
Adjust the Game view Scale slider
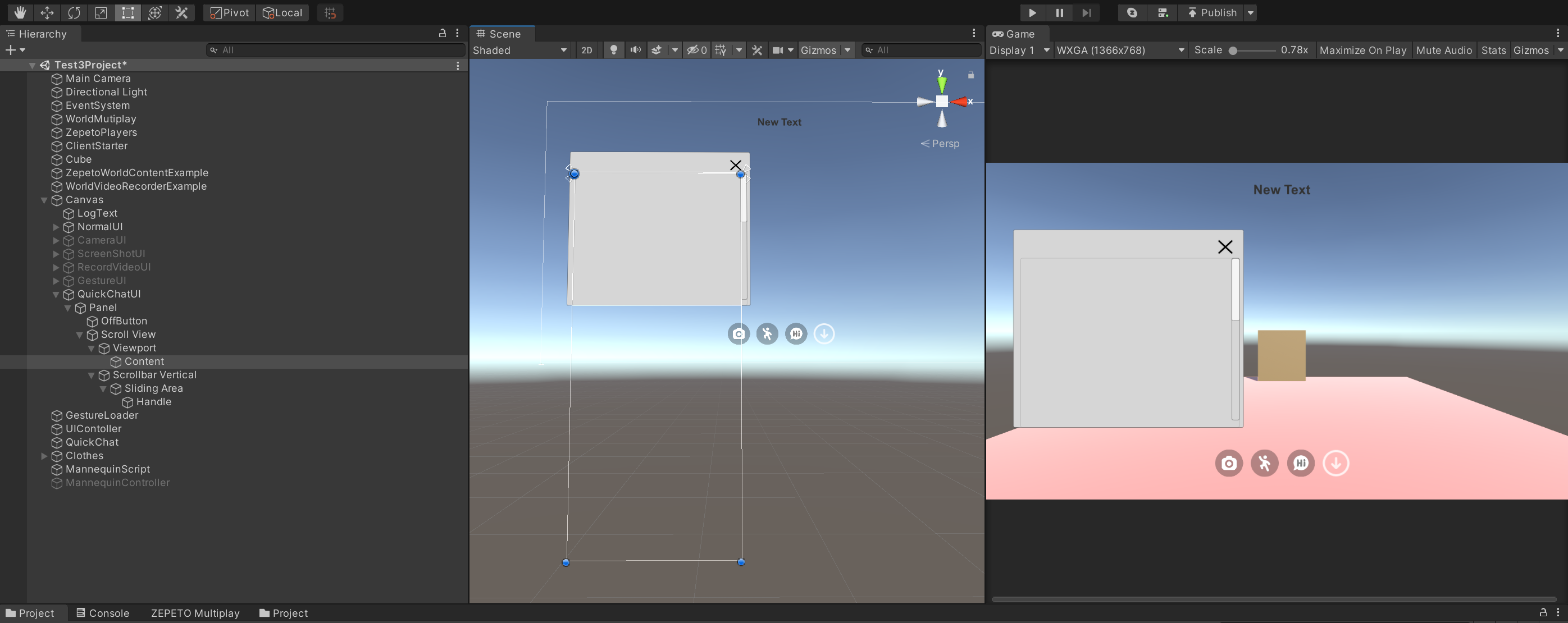pos(1233,51)
